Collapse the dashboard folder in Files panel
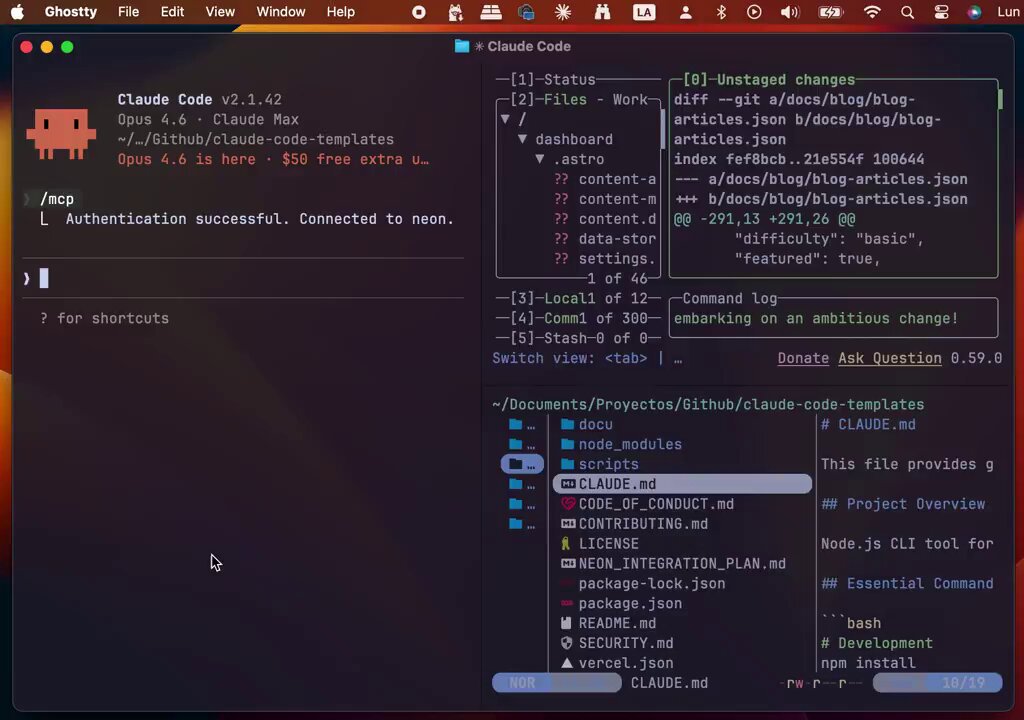 click(522, 139)
